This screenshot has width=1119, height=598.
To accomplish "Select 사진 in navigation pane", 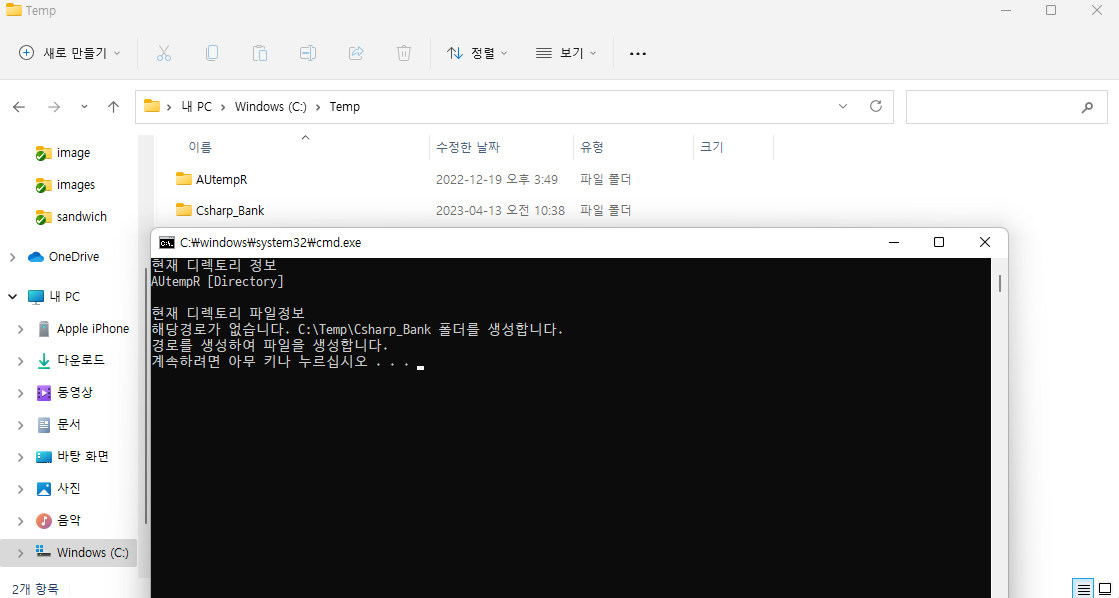I will pyautogui.click(x=59, y=489).
